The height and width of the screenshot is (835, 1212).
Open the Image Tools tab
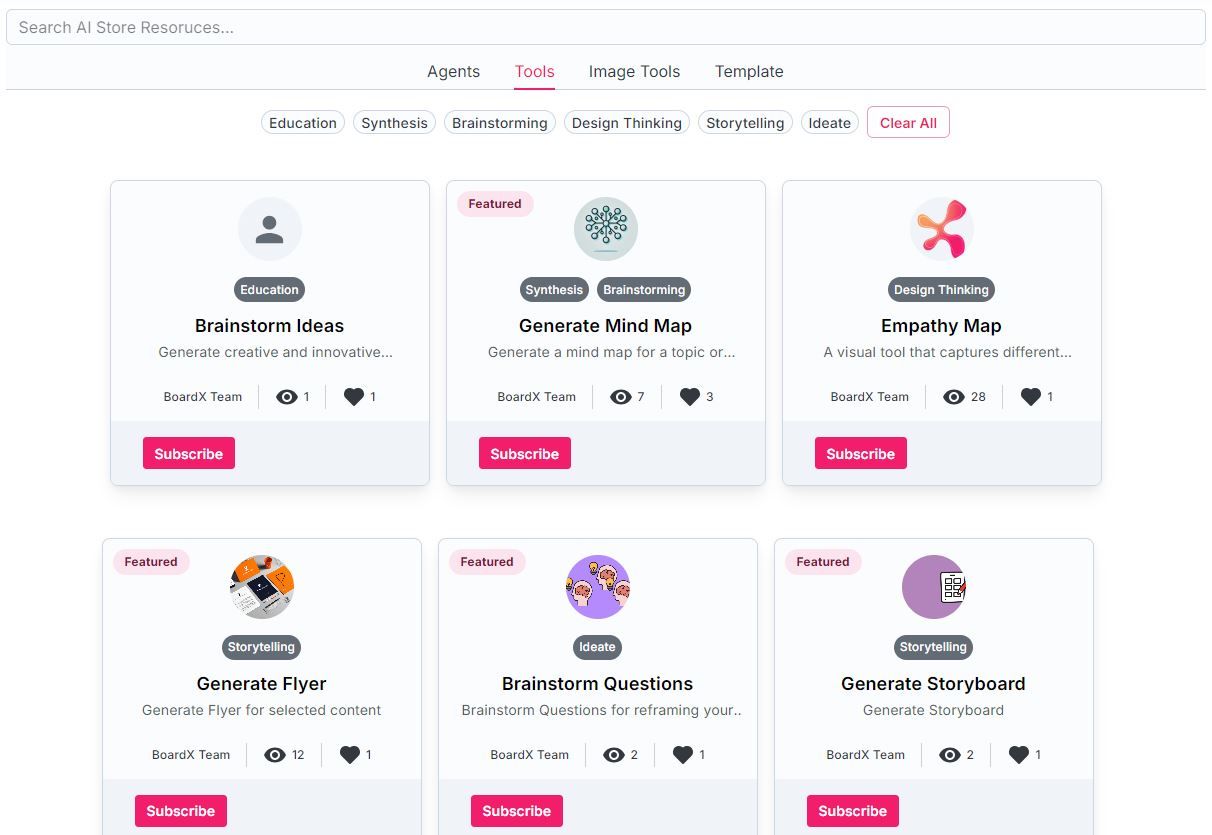pos(634,72)
